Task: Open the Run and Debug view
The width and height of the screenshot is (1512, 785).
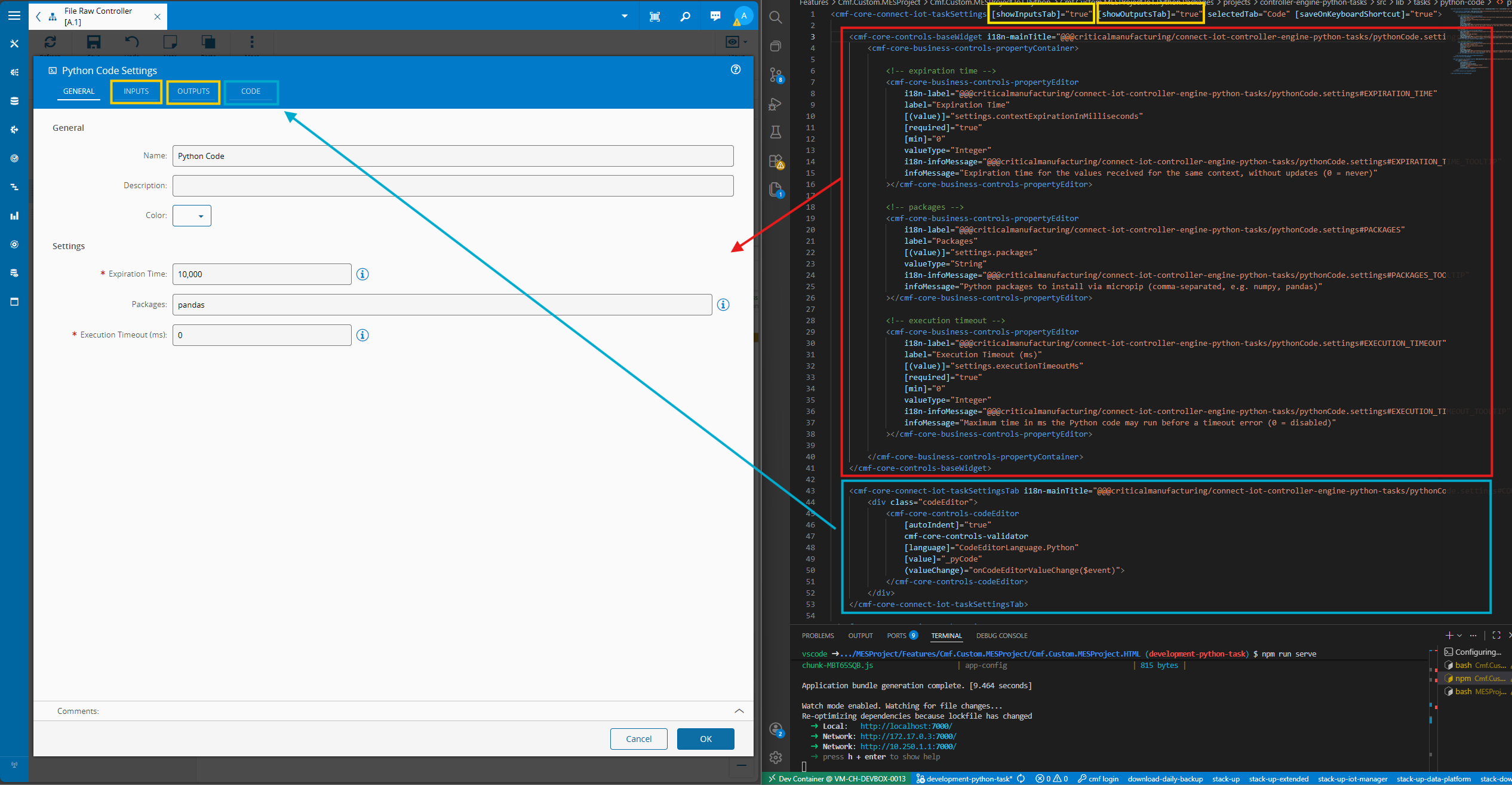Action: [x=775, y=104]
